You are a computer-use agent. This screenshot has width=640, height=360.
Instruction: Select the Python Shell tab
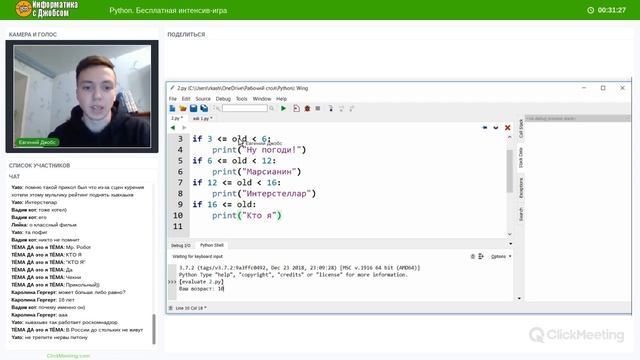tap(212, 245)
